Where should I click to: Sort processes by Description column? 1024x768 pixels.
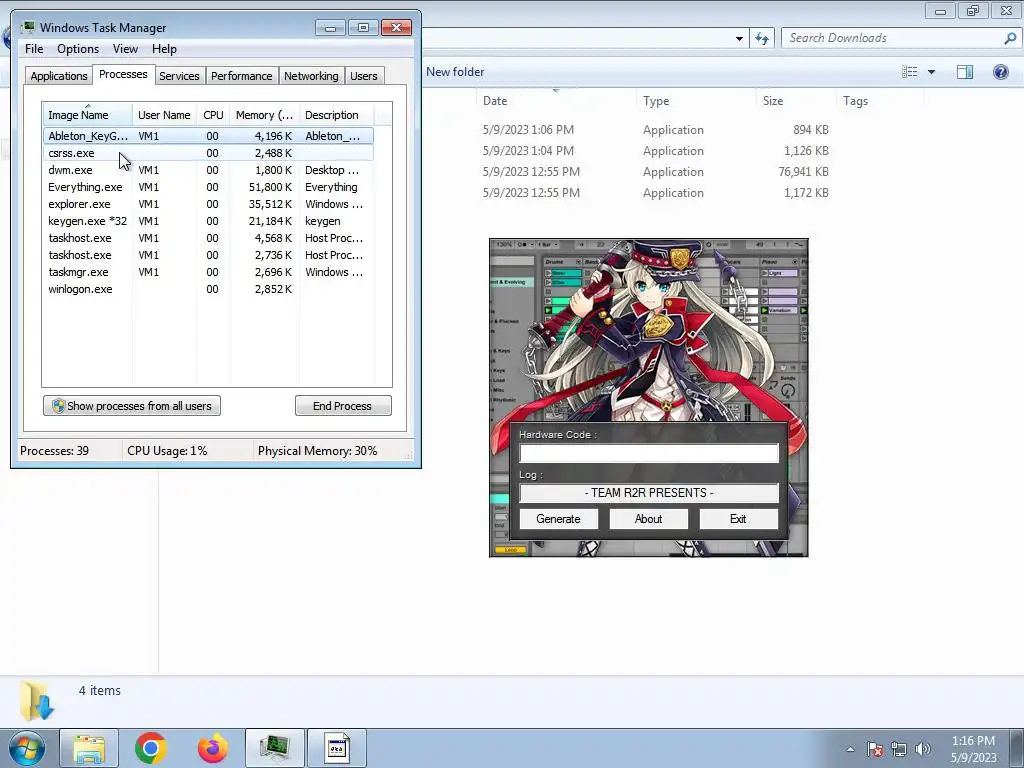336,115
